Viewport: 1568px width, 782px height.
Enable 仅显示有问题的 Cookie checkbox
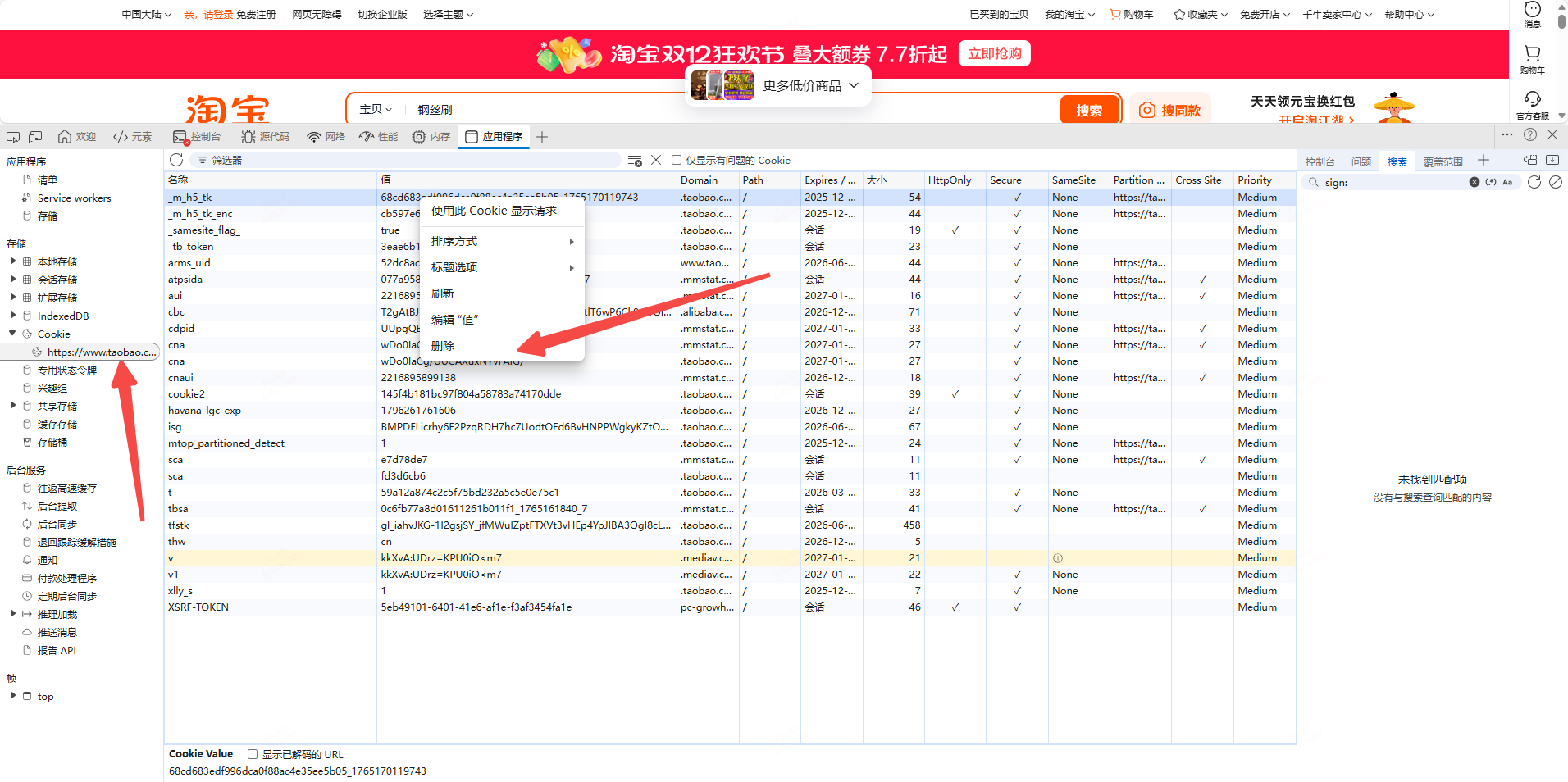click(677, 160)
